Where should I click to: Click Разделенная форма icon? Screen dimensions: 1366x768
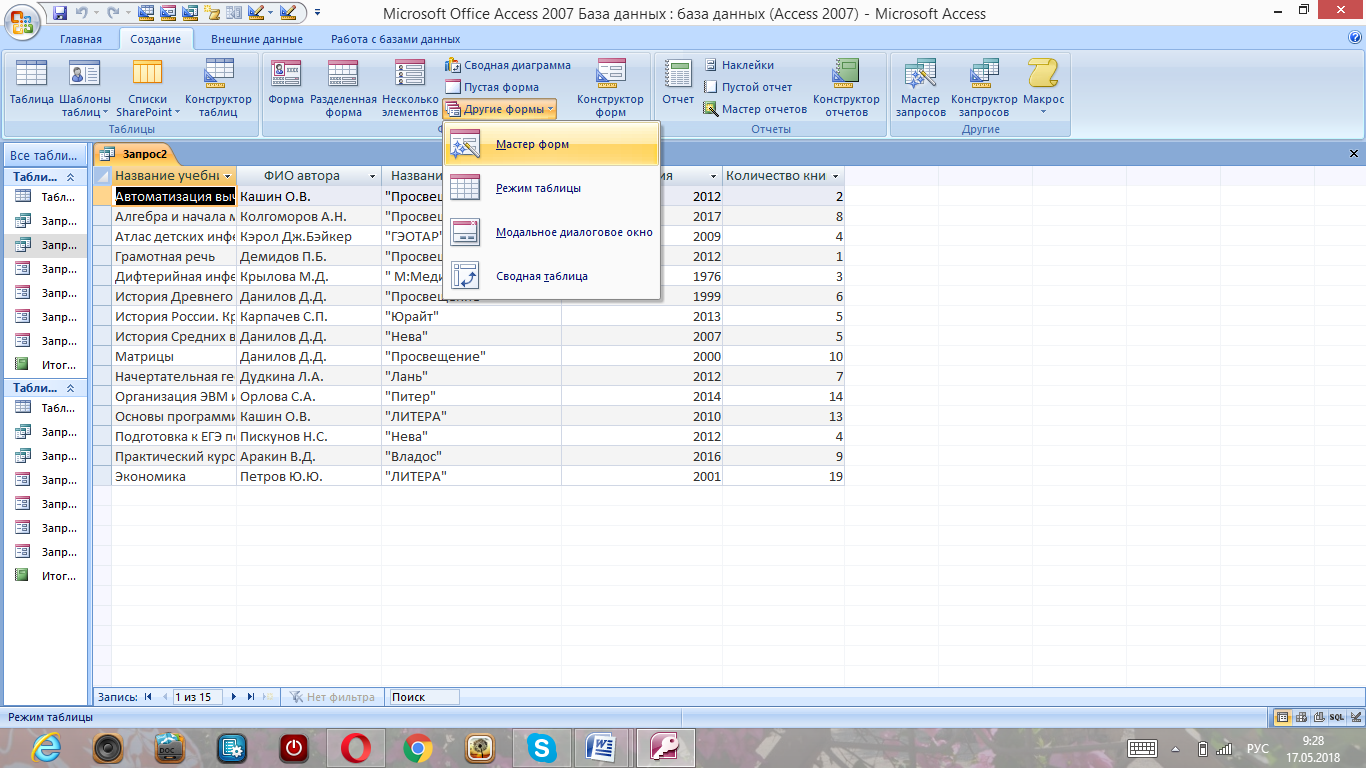click(343, 88)
